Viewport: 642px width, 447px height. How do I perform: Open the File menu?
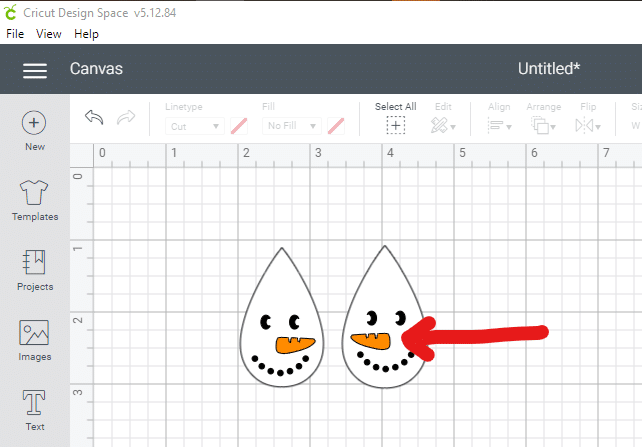click(x=15, y=34)
